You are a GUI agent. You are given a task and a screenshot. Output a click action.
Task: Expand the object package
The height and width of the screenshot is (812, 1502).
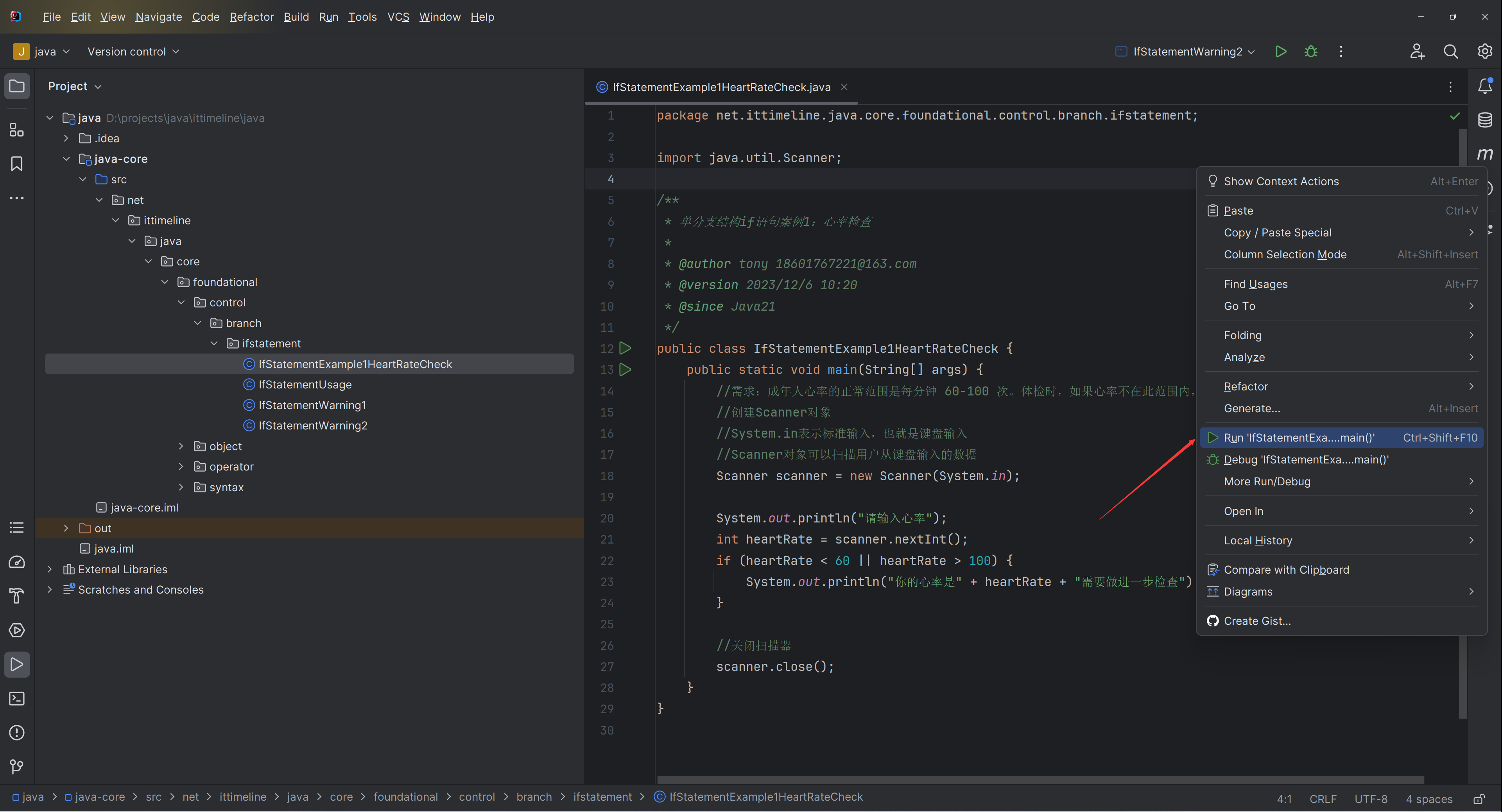coord(181,446)
